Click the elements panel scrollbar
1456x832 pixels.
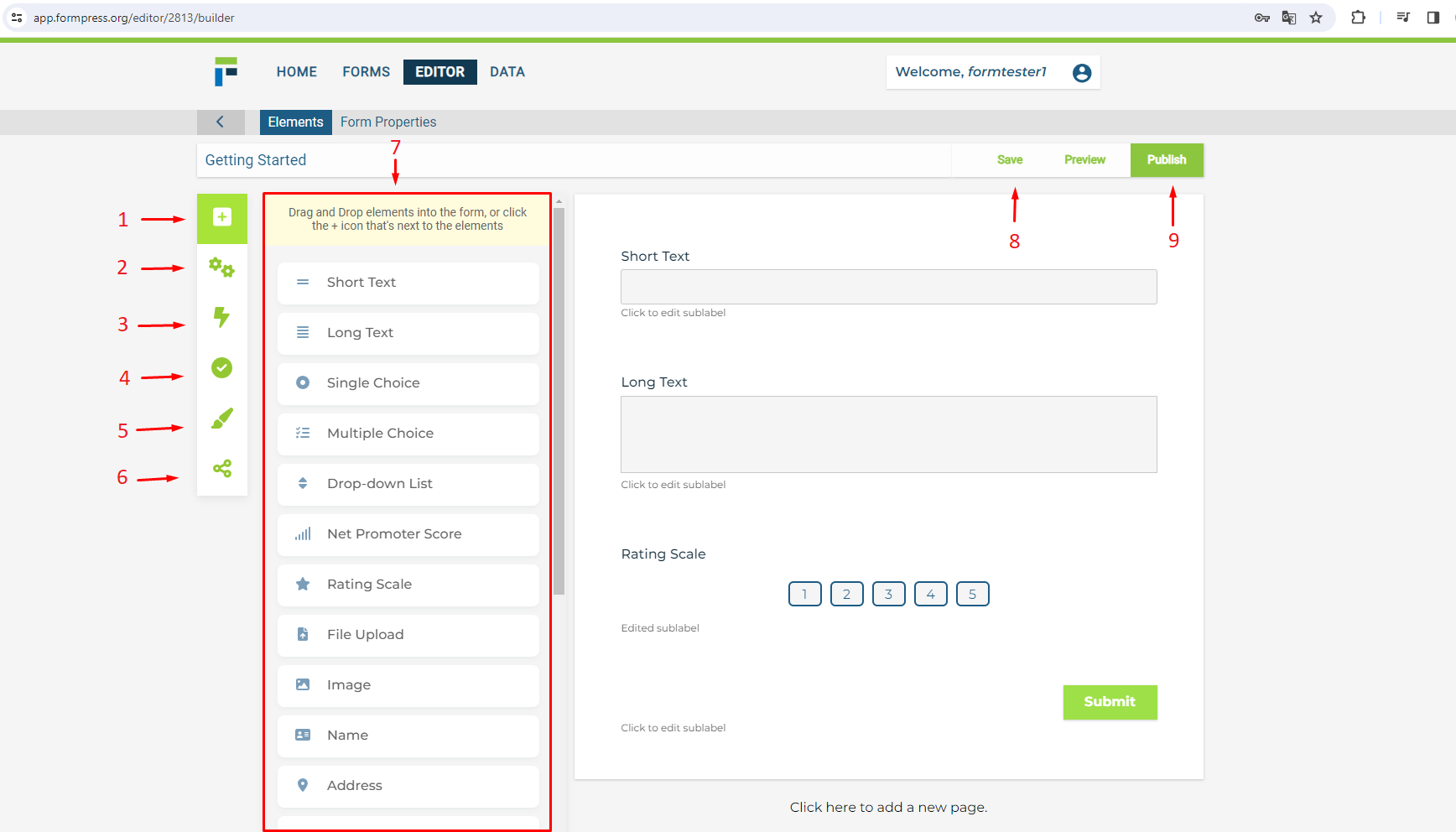point(559,401)
